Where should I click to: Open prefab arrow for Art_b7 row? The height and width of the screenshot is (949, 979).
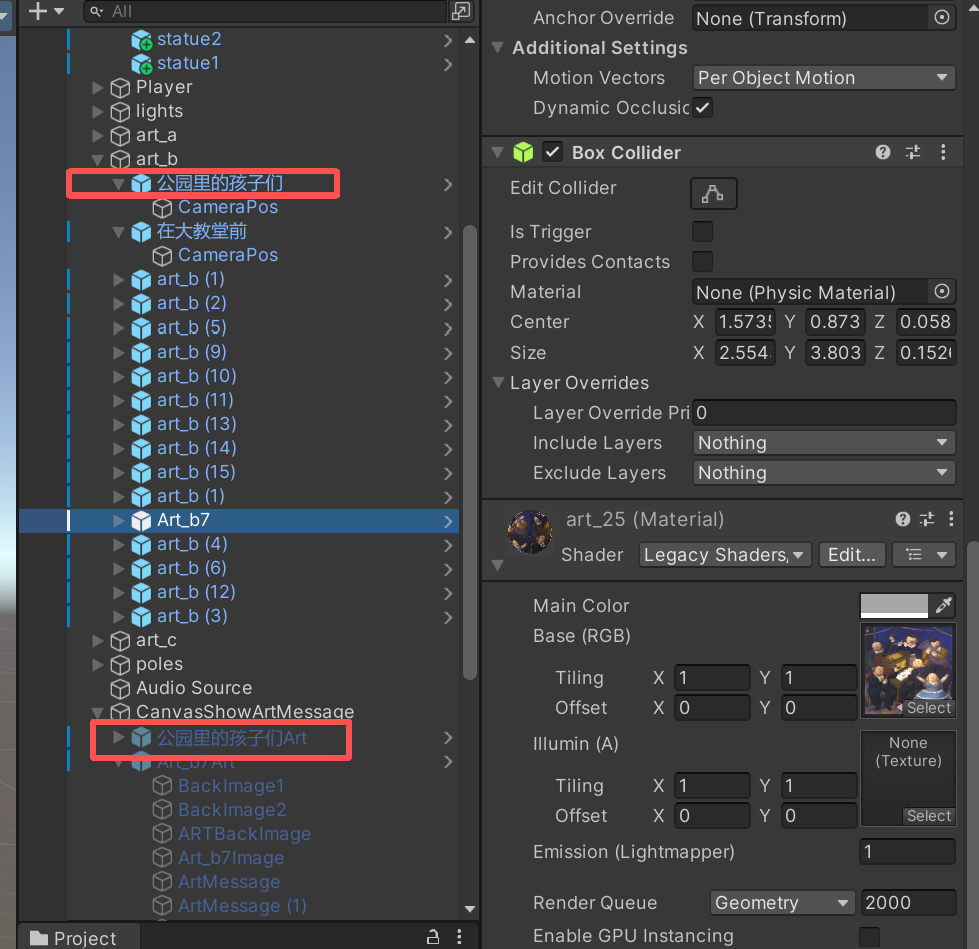[x=448, y=521]
